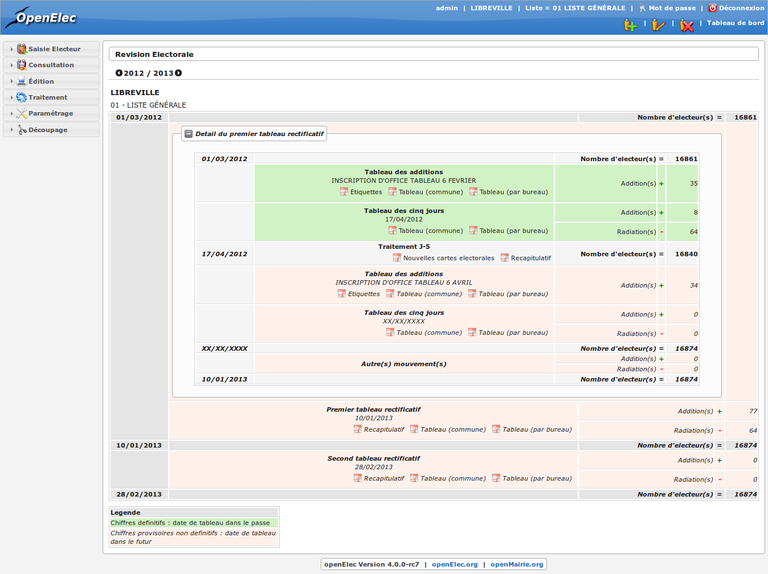768x574 pixels.
Task: Expand the Consultation menu section
Action: click(51, 65)
